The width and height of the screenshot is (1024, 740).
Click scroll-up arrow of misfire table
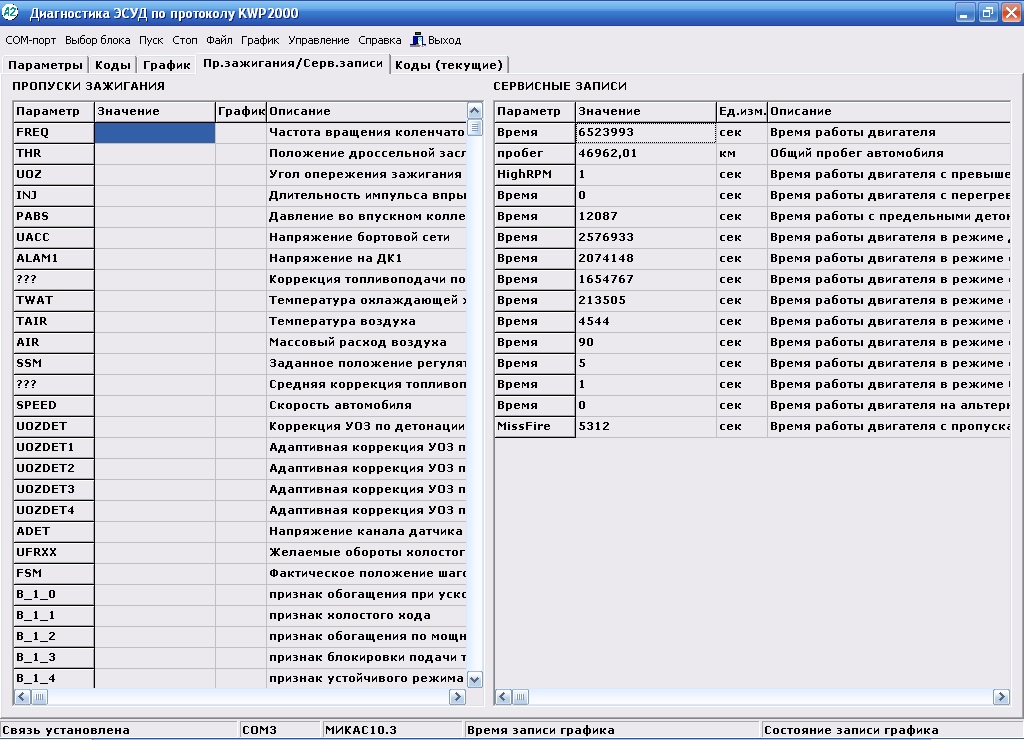[475, 110]
